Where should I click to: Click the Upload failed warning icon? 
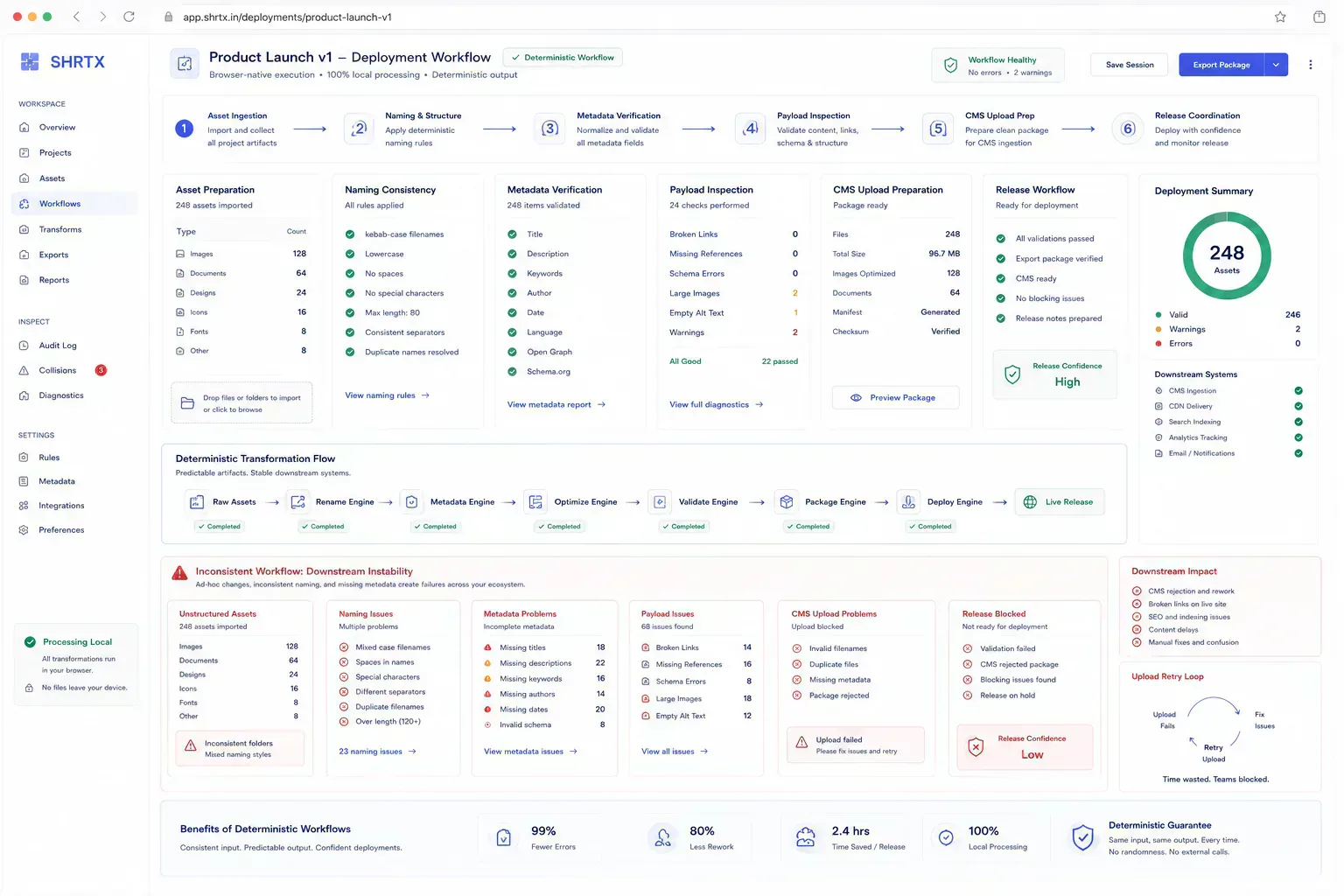click(801, 743)
